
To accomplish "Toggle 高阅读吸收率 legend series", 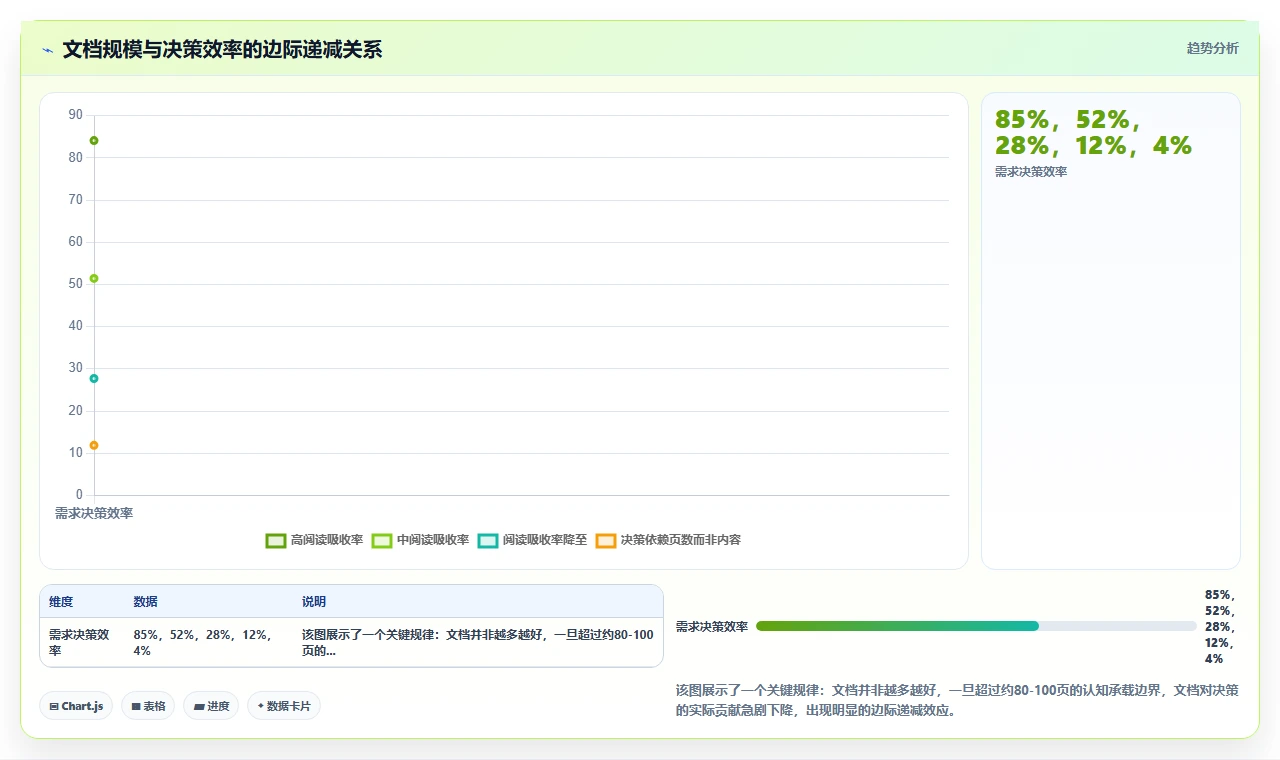I will click(314, 540).
